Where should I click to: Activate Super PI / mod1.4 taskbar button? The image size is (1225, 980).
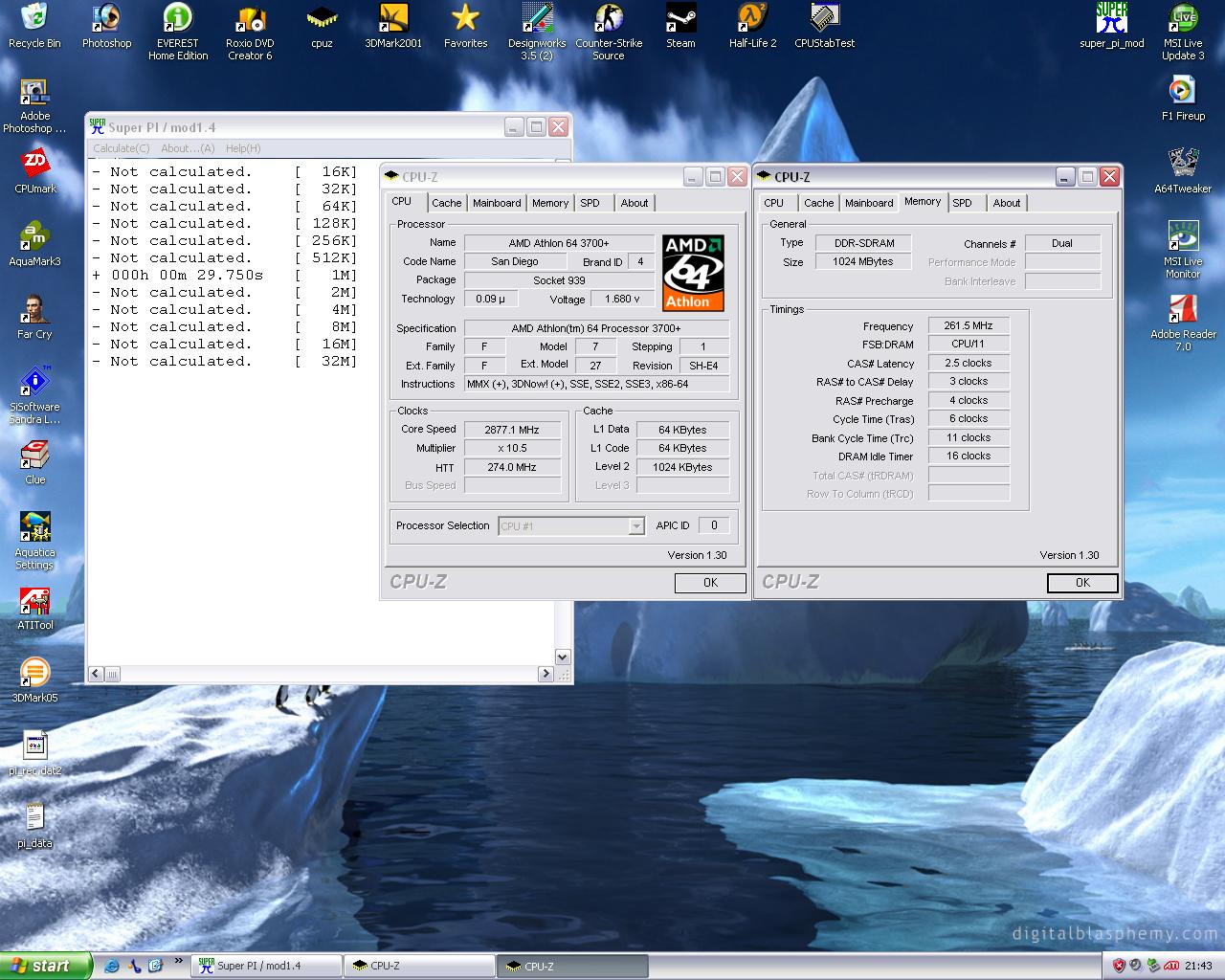(267, 966)
